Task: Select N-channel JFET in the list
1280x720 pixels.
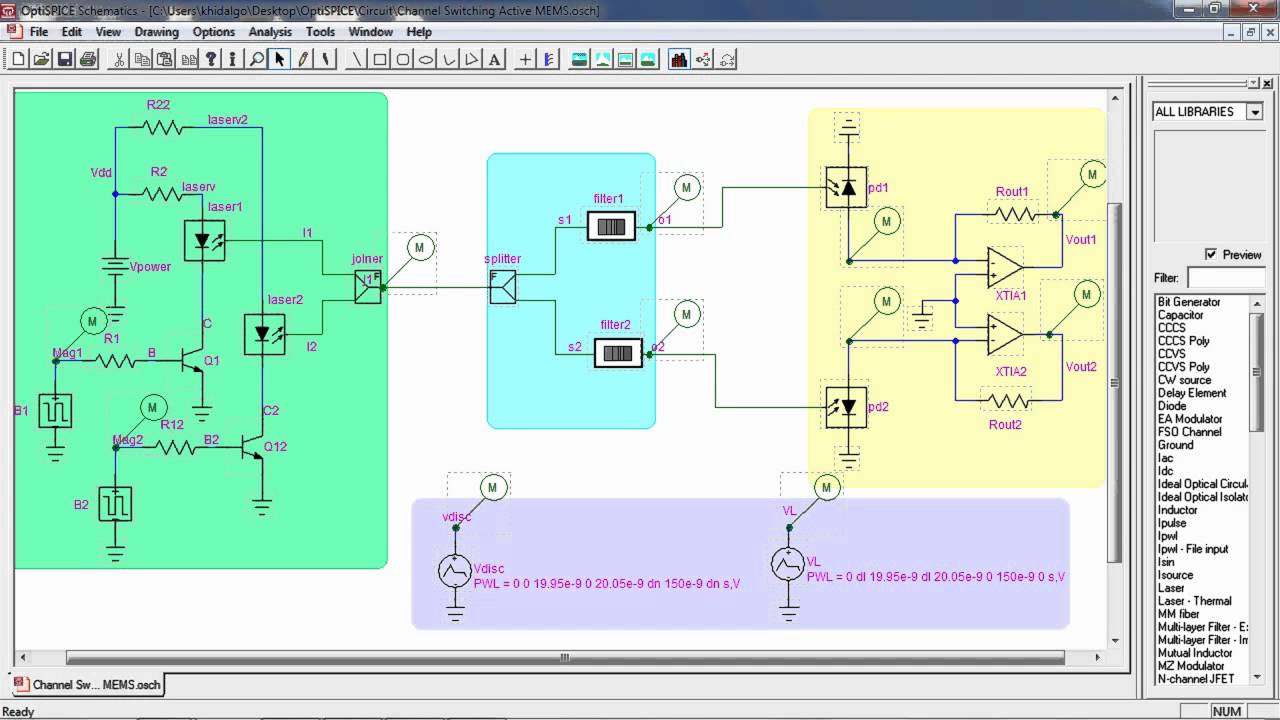Action: [1196, 679]
